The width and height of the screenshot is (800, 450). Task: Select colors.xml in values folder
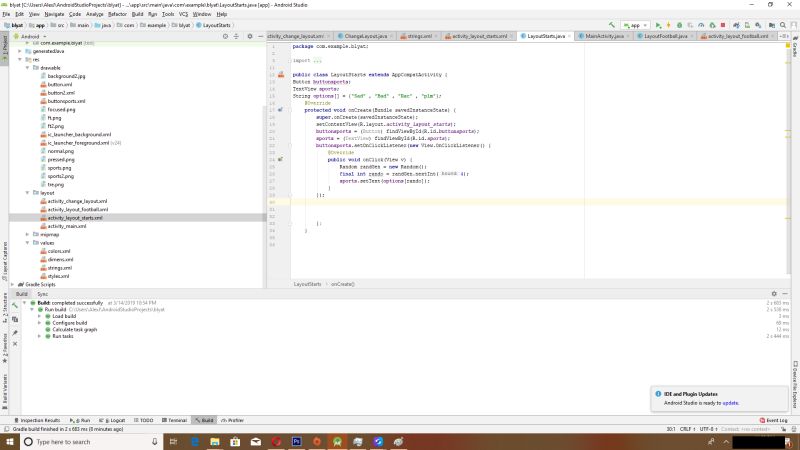point(59,251)
